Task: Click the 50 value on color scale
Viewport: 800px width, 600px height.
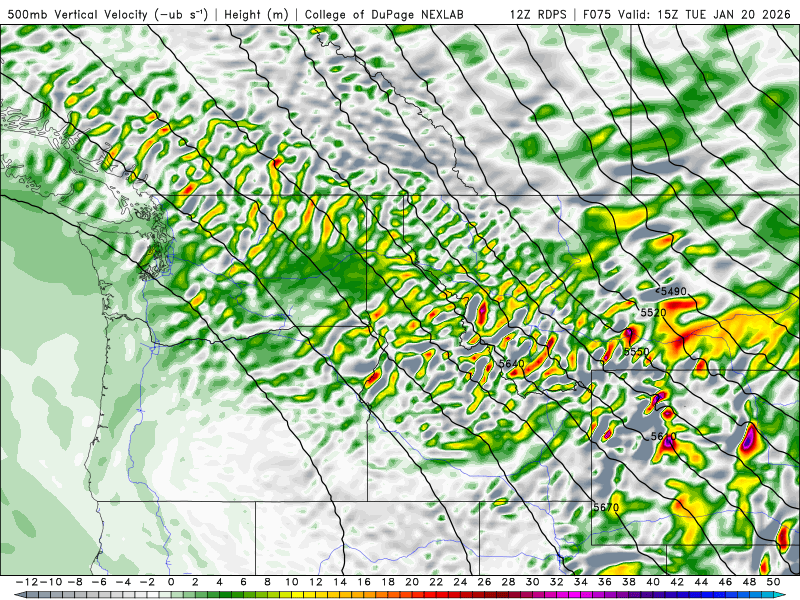Action: coord(773,582)
